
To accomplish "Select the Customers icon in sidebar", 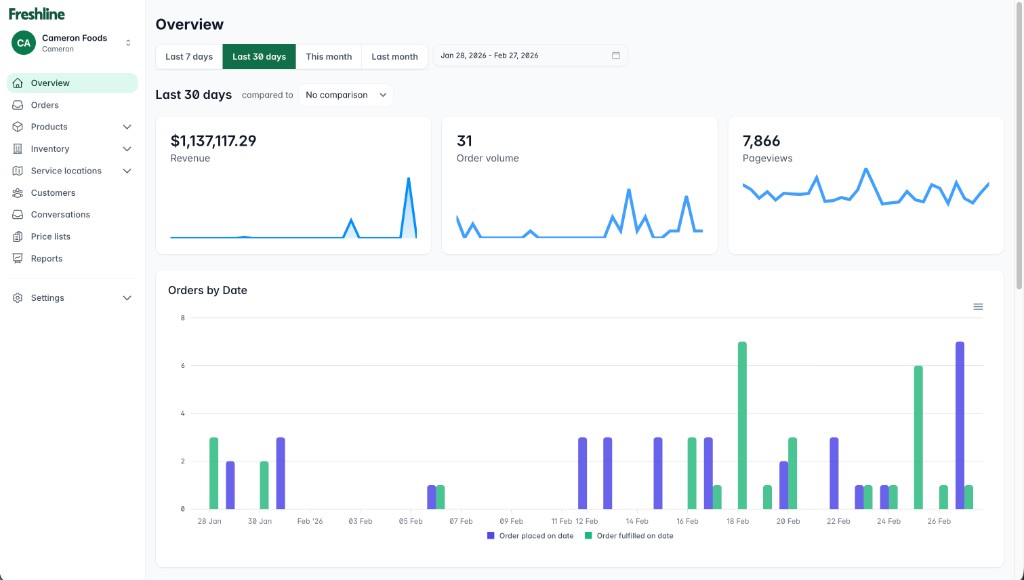I will pyautogui.click(x=18, y=192).
